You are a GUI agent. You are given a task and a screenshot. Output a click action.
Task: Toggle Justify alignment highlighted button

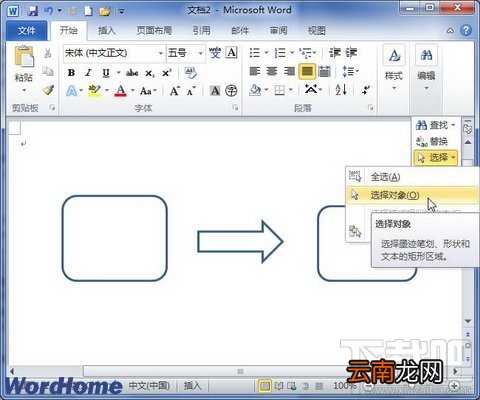307,71
